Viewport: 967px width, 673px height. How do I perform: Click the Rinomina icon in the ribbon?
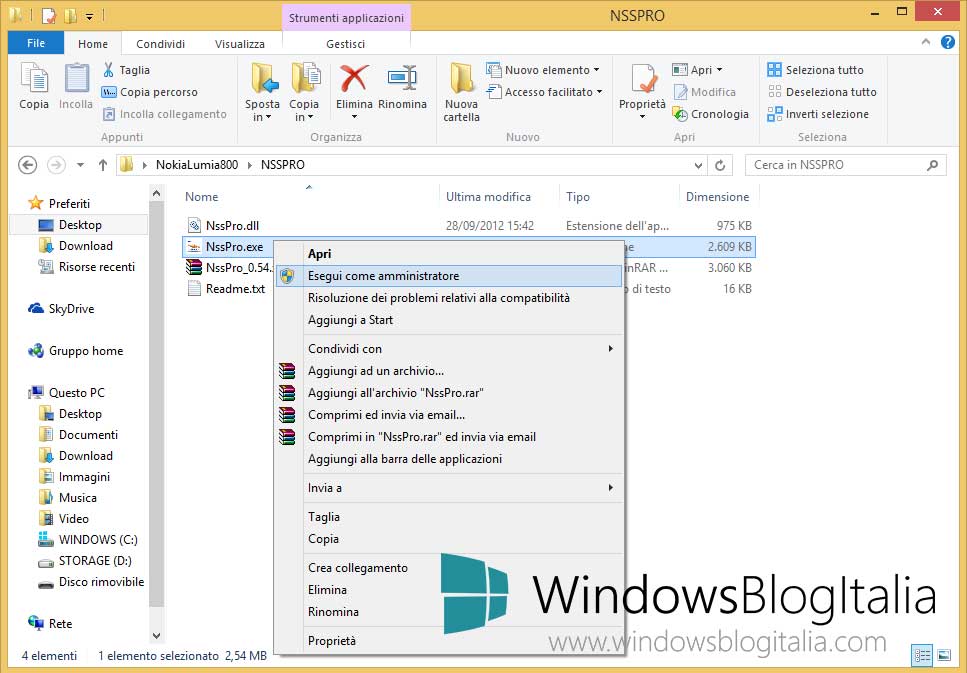pyautogui.click(x=402, y=79)
